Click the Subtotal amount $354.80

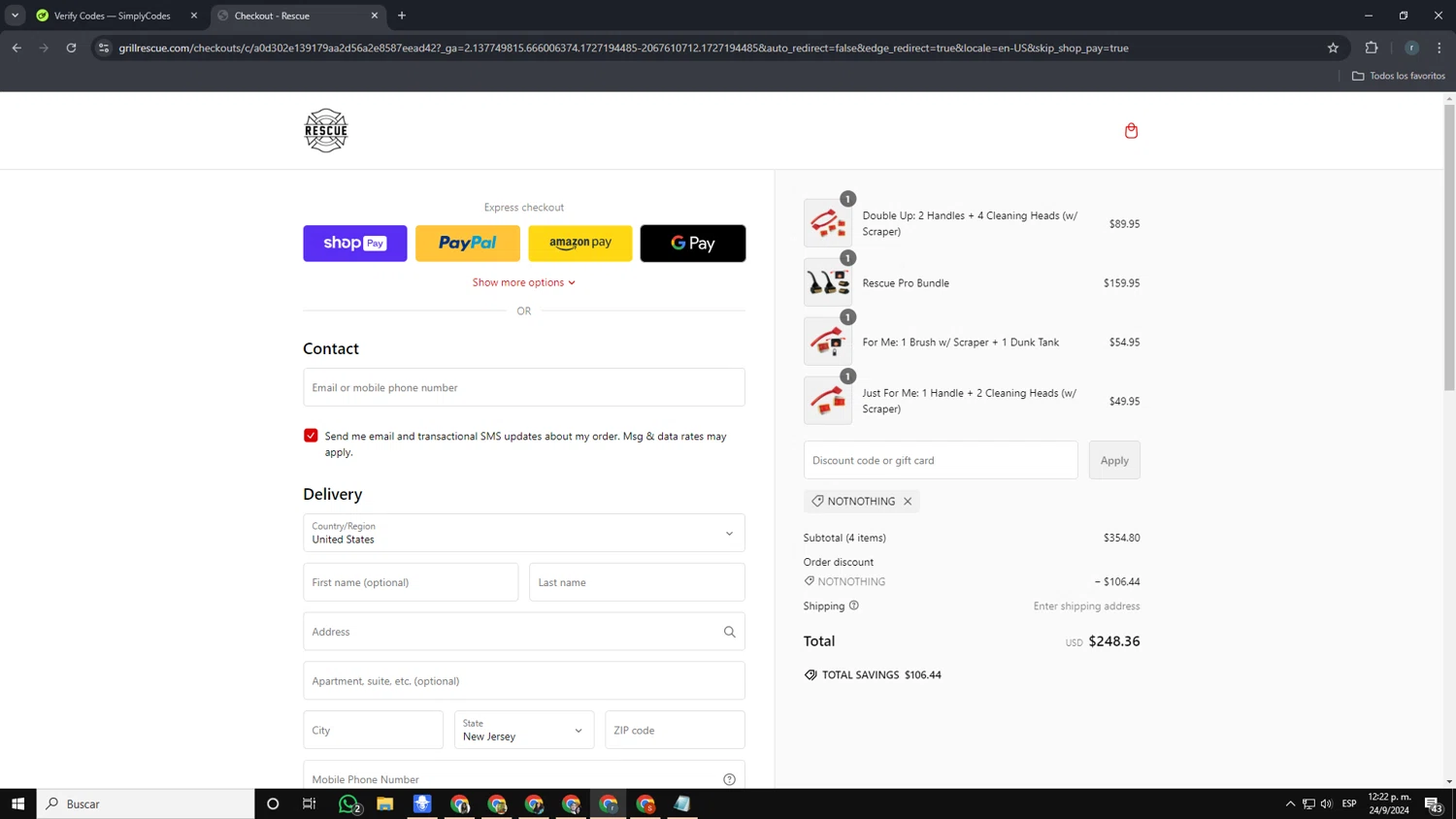tap(1122, 538)
